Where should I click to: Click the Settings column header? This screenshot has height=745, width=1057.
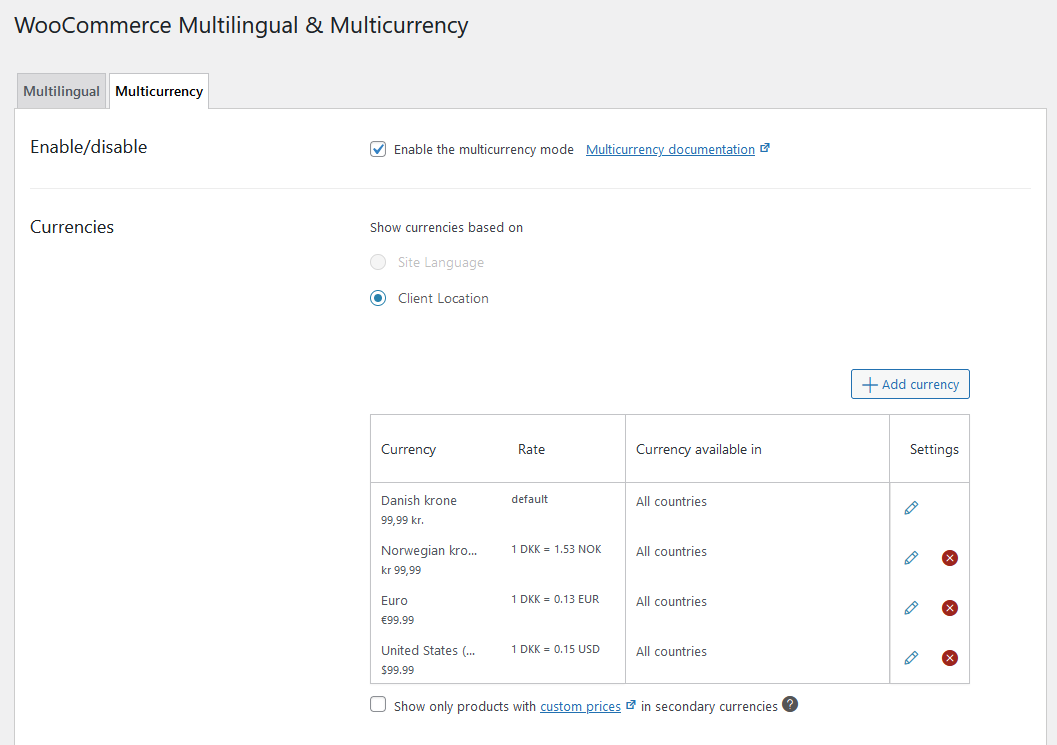point(934,450)
